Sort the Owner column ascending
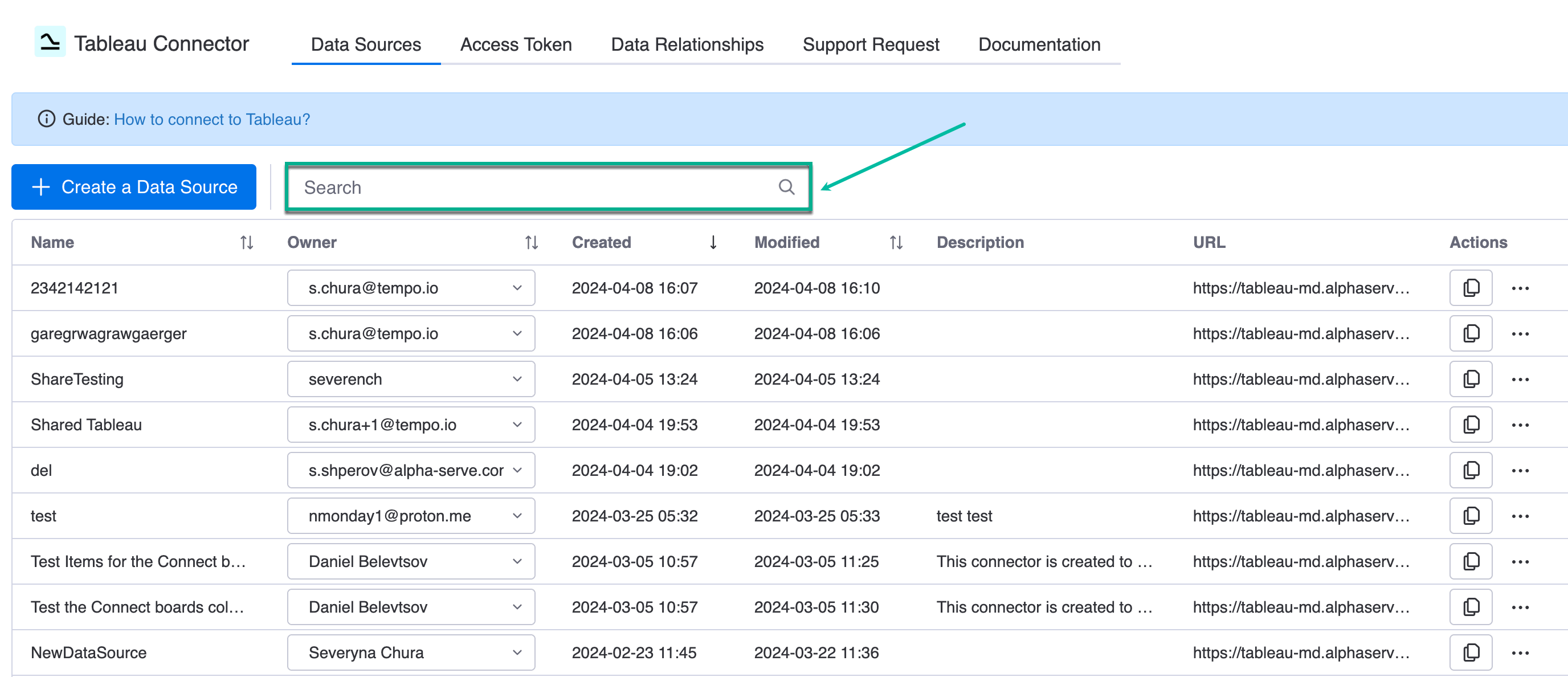 click(530, 242)
